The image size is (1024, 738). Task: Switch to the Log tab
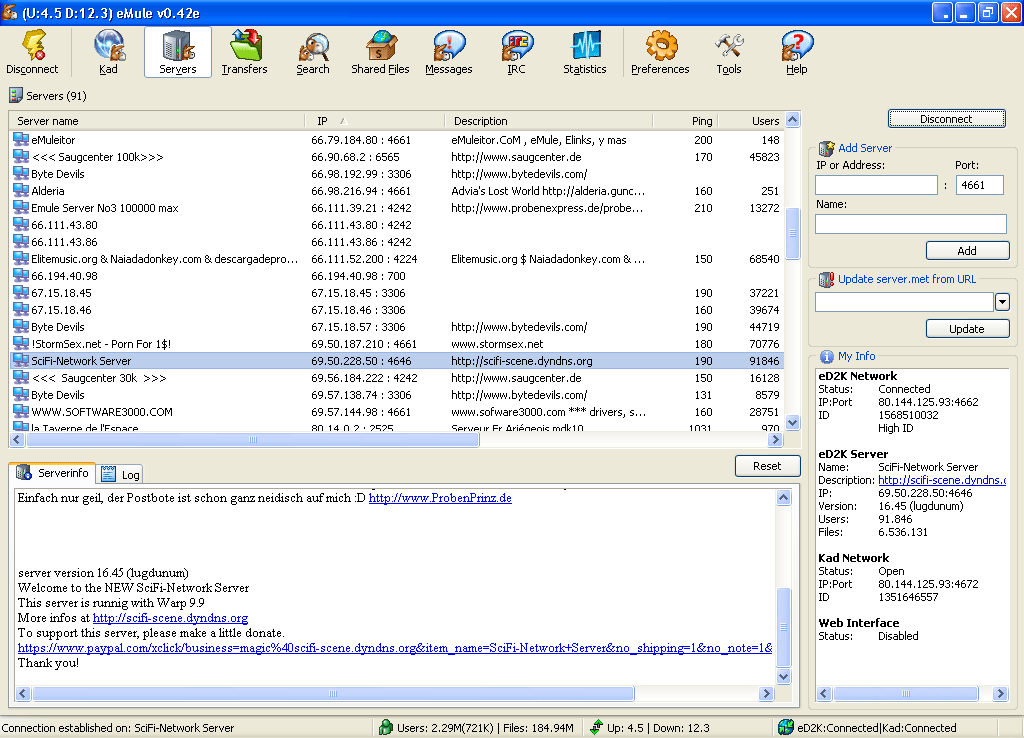121,475
